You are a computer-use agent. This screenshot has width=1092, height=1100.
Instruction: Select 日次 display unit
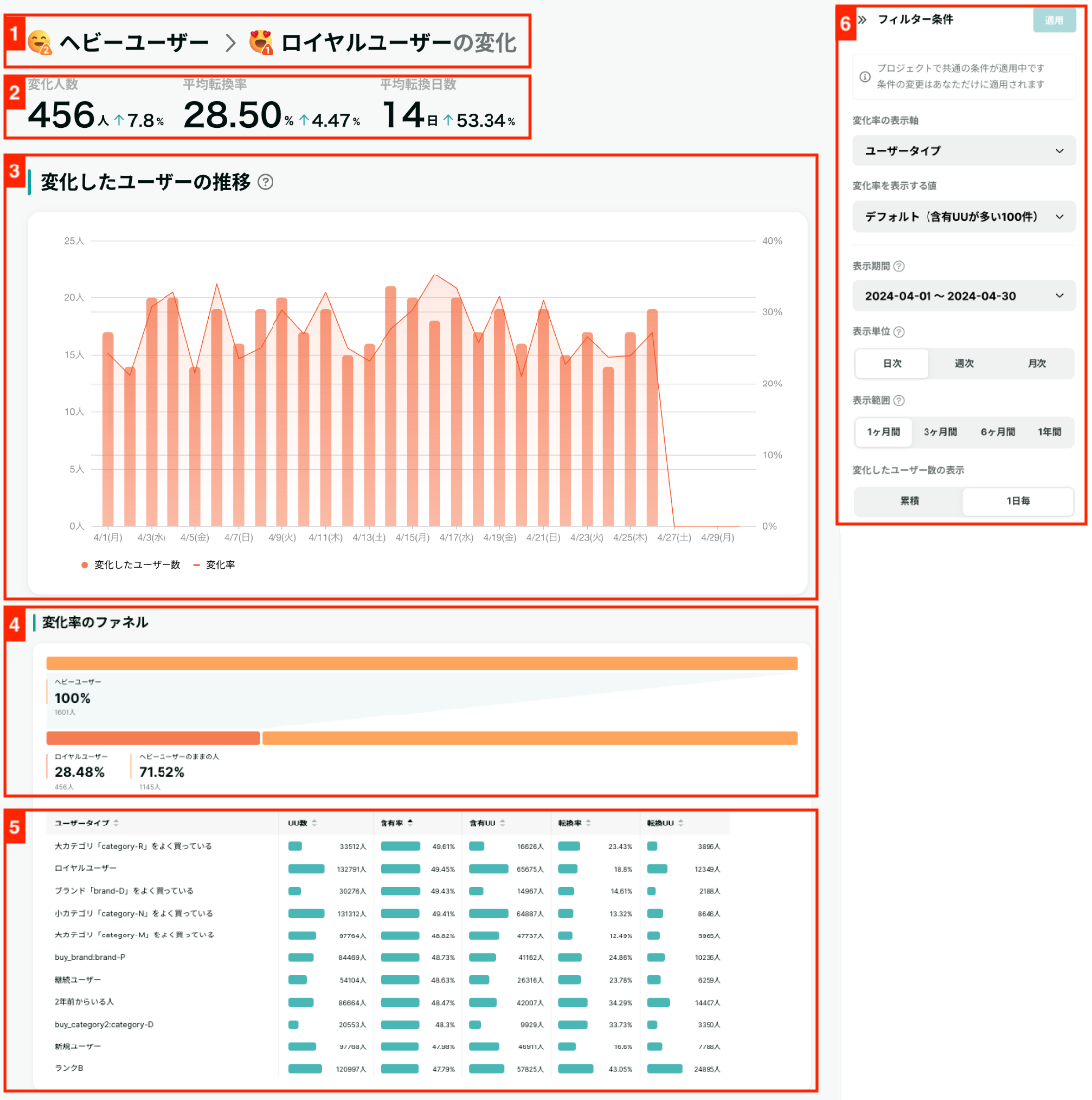pos(892,364)
